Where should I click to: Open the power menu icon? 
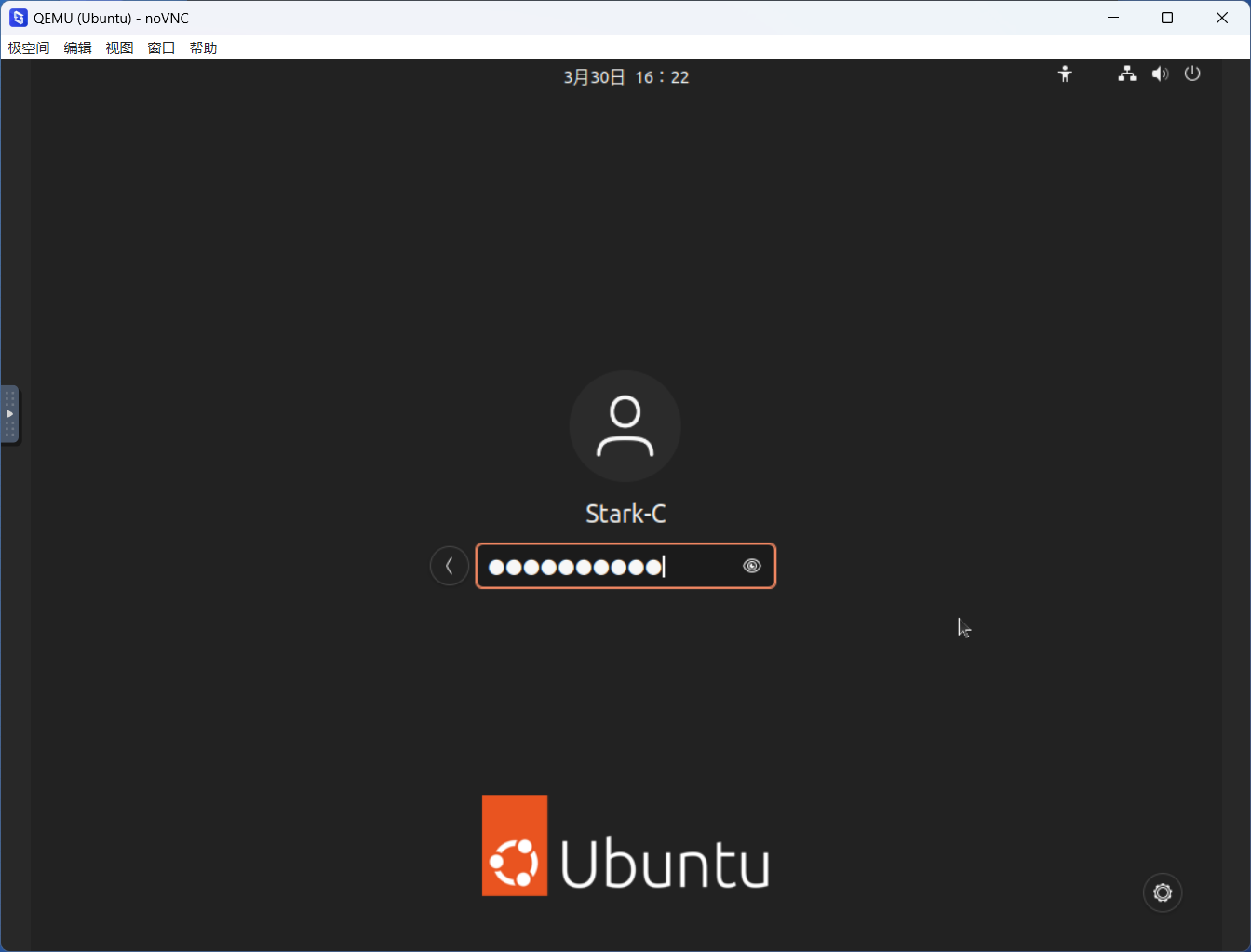1192,74
